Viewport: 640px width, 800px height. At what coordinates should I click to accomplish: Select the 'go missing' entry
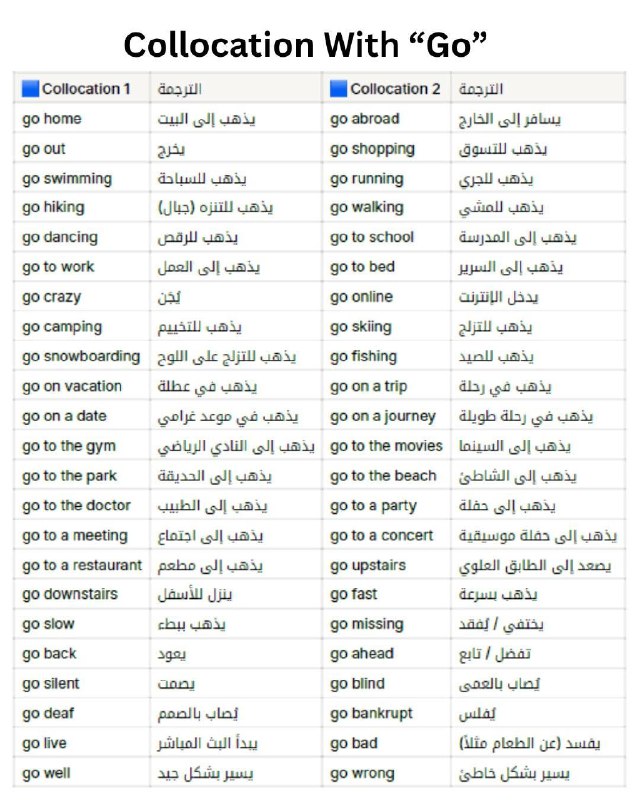386,624
